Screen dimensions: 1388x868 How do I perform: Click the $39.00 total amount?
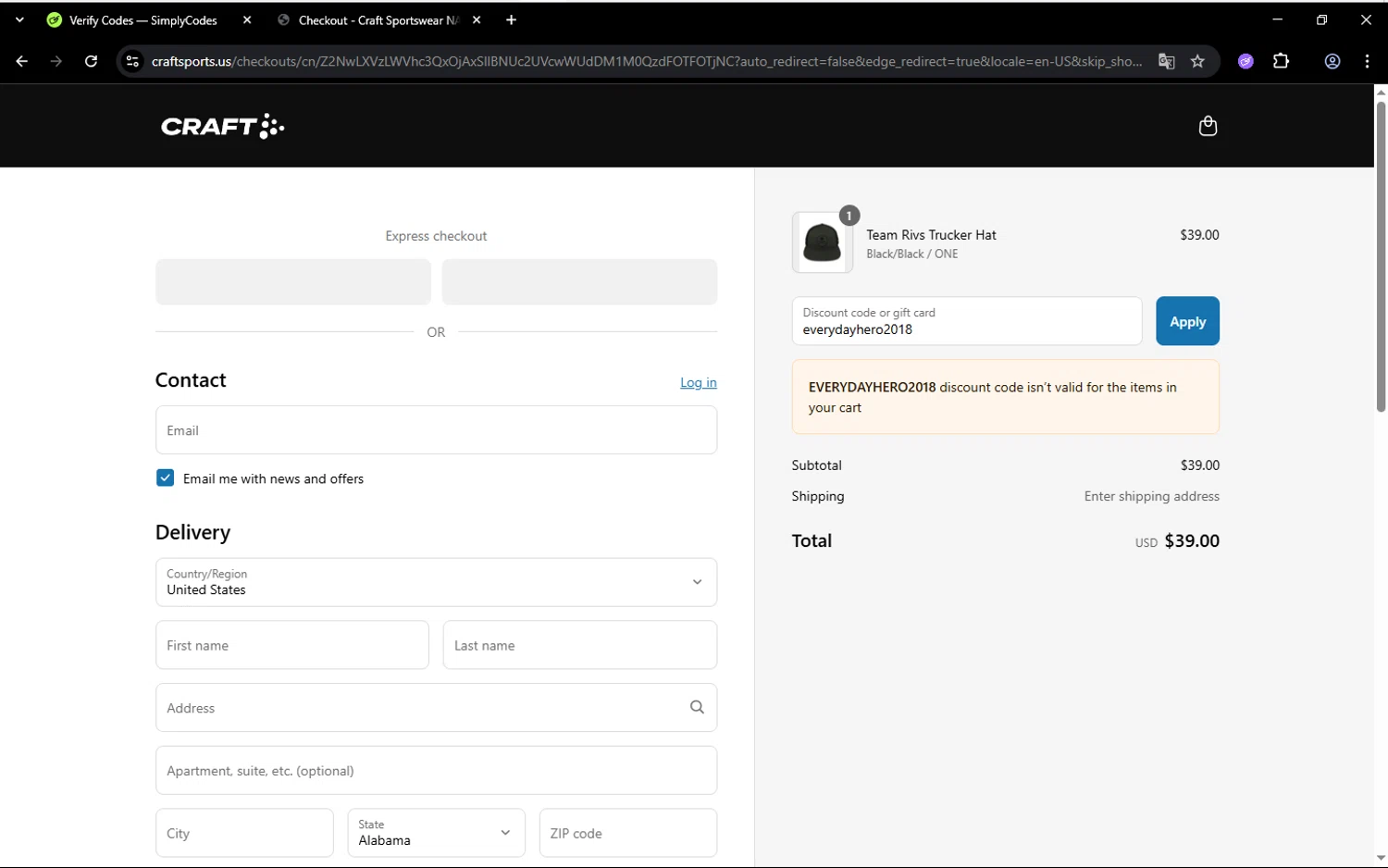coord(1192,541)
